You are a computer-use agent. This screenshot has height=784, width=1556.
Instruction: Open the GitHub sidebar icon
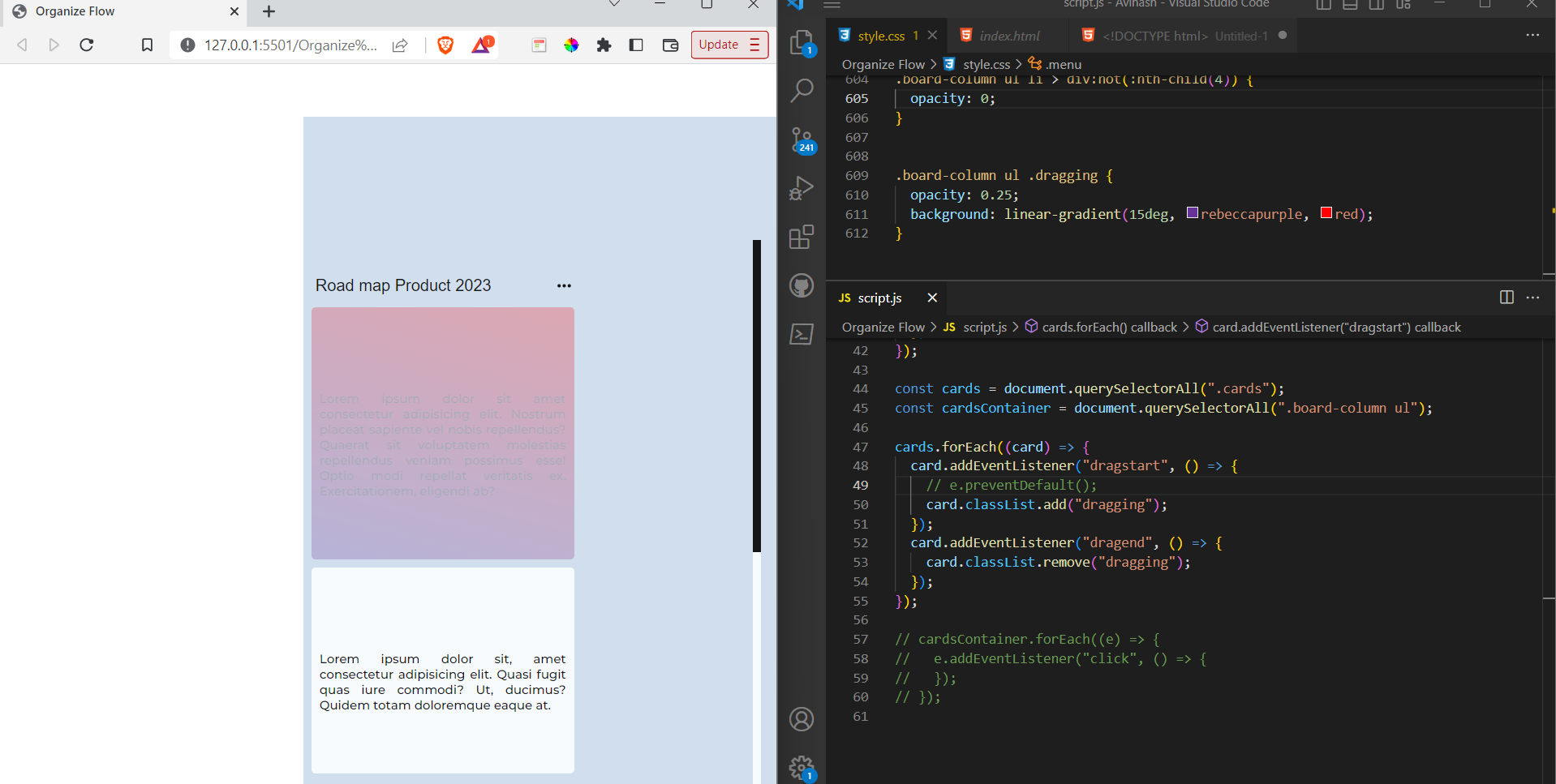802,285
